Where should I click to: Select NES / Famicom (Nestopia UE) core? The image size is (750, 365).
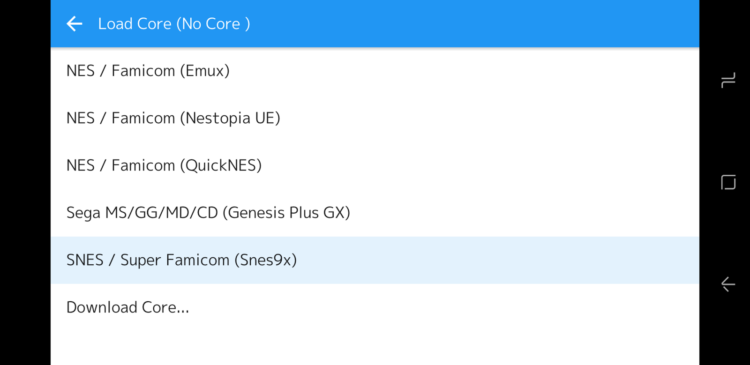click(x=375, y=118)
